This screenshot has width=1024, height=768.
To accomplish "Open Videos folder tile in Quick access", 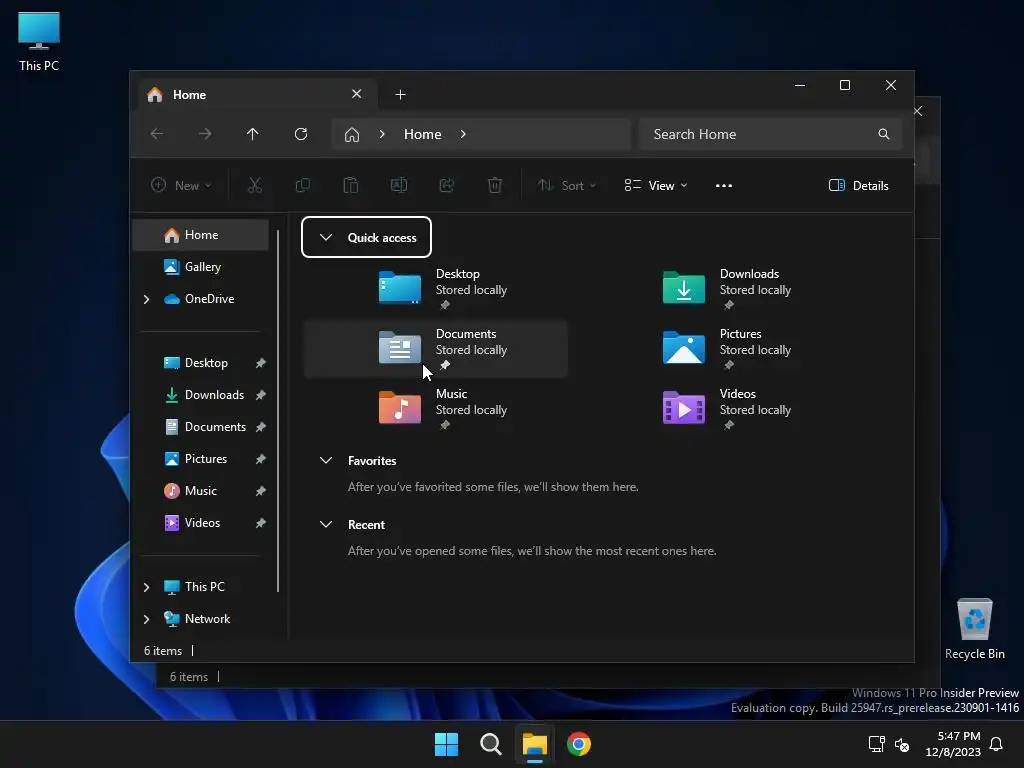I will point(720,409).
